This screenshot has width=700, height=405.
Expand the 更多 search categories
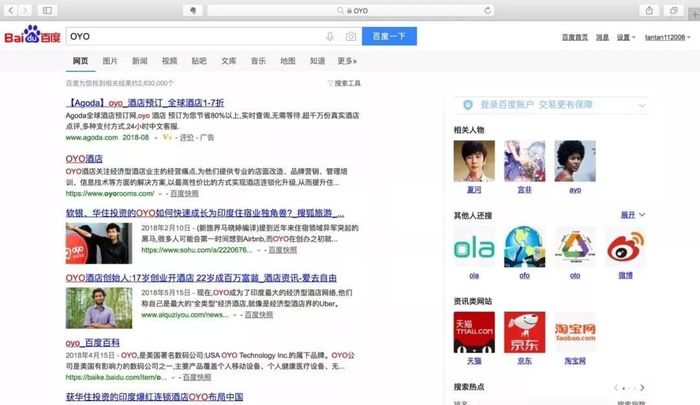[347, 61]
